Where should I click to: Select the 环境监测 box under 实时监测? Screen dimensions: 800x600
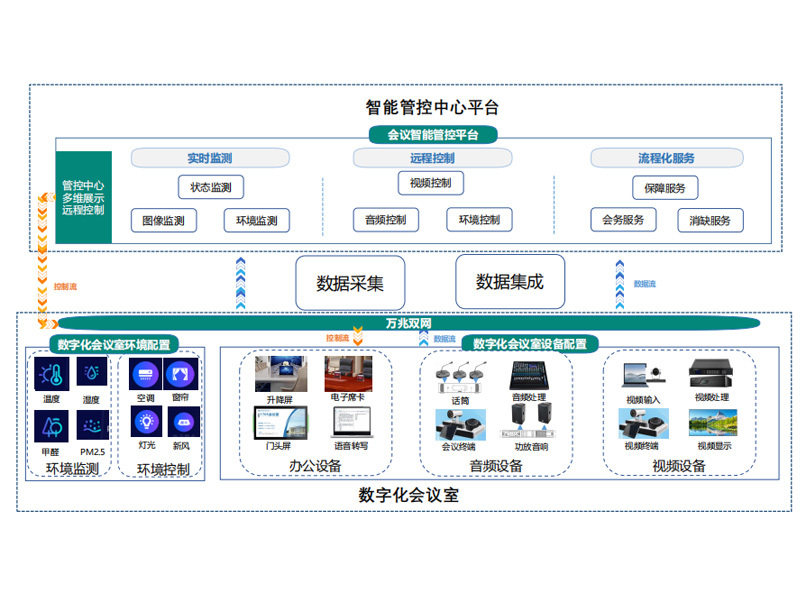tap(257, 221)
